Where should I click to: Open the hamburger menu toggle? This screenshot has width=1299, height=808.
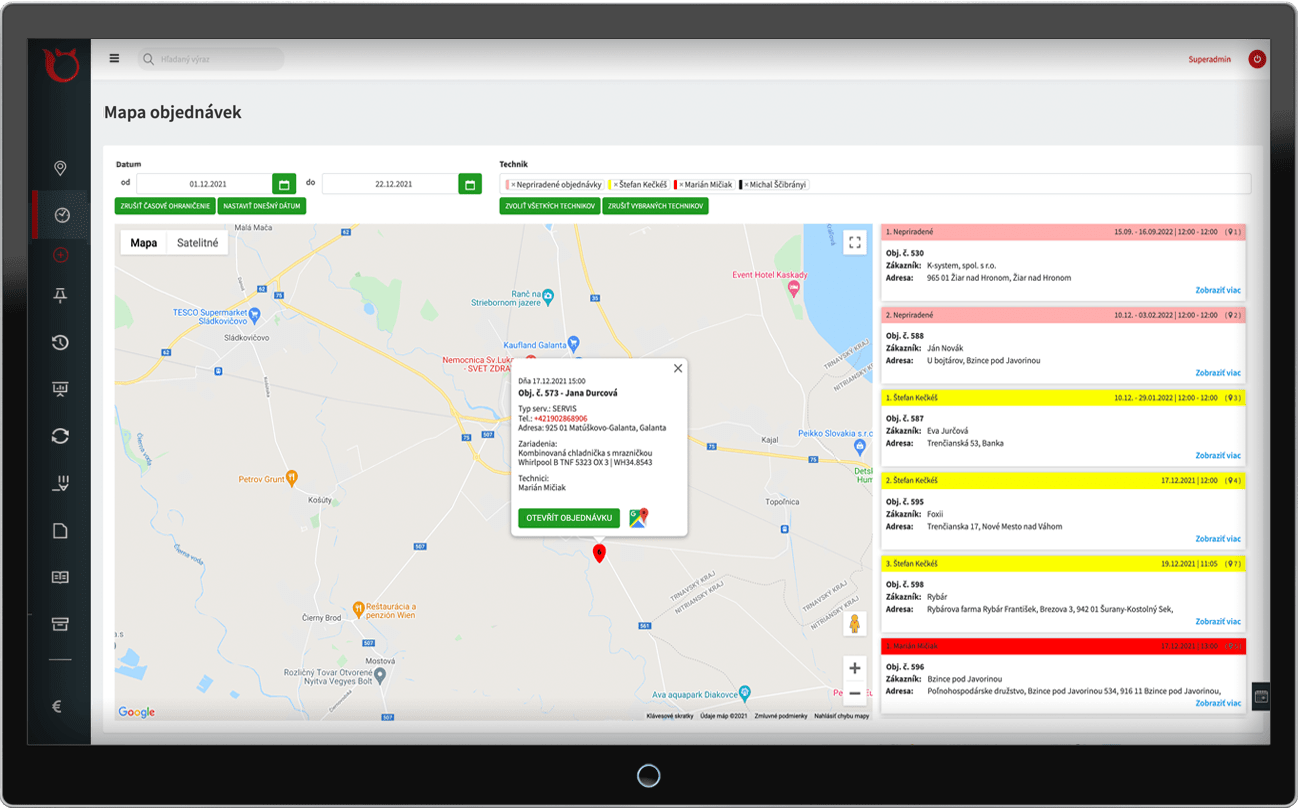click(114, 59)
